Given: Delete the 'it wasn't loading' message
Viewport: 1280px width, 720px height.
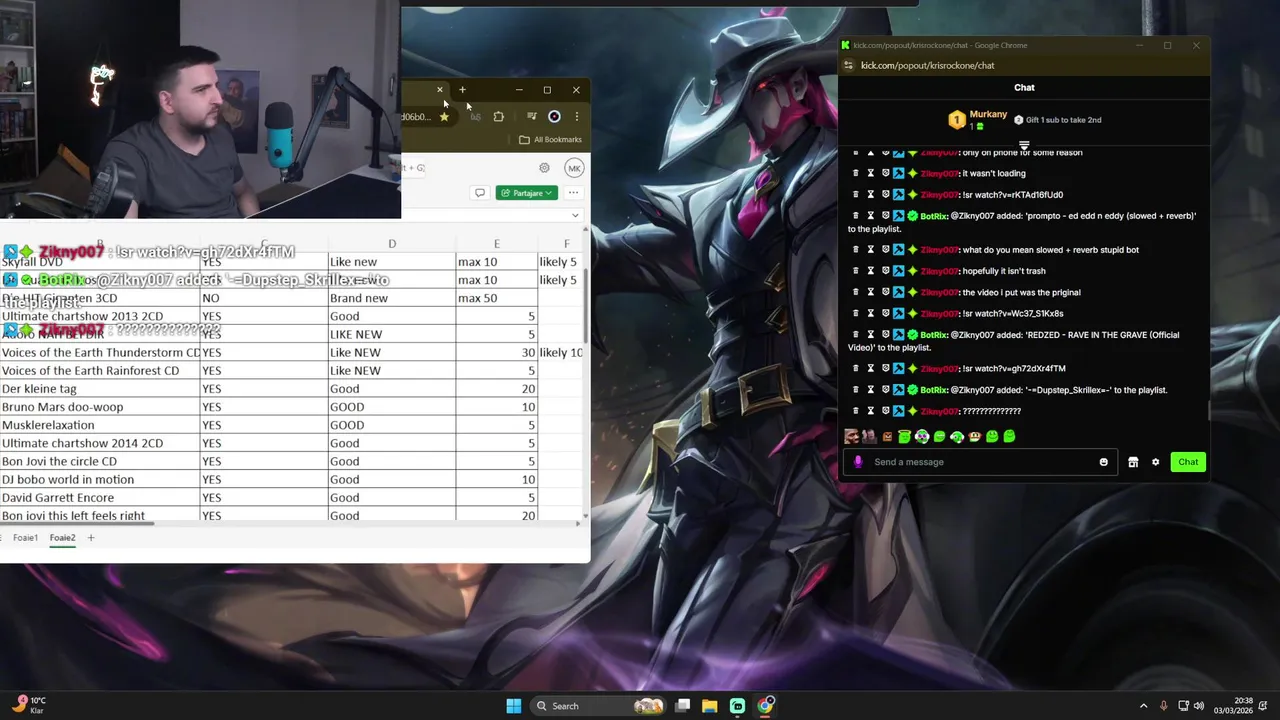Looking at the screenshot, I should pyautogui.click(x=855, y=174).
